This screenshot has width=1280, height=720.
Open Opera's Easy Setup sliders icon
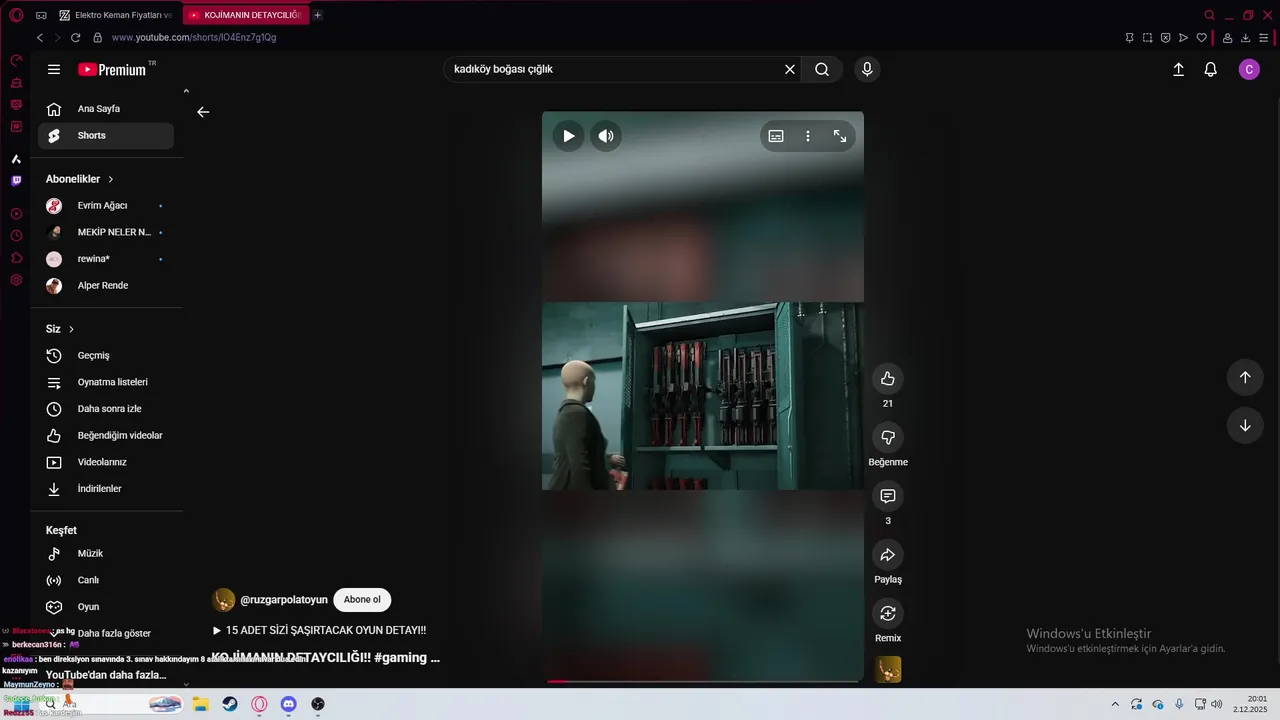(x=1265, y=37)
